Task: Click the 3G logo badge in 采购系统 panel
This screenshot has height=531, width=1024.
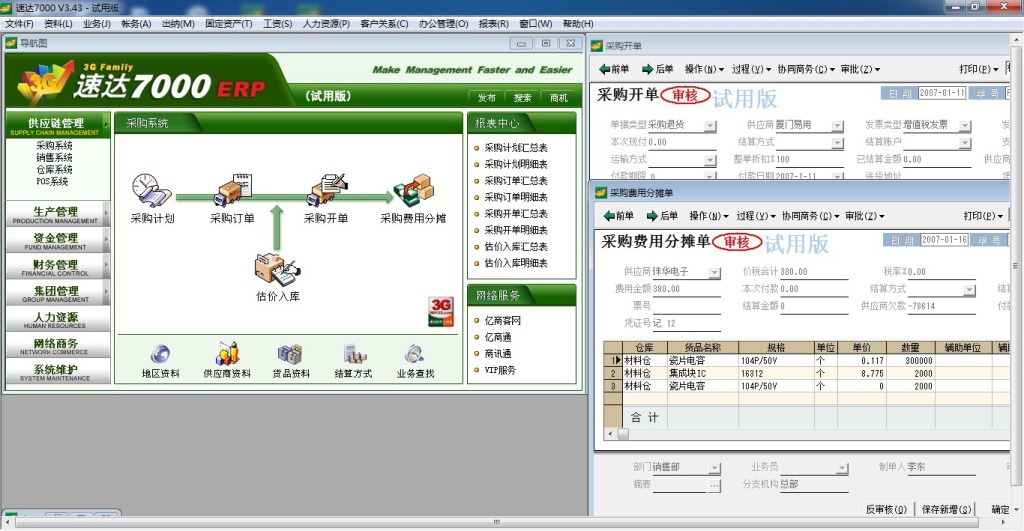Action: tap(441, 312)
